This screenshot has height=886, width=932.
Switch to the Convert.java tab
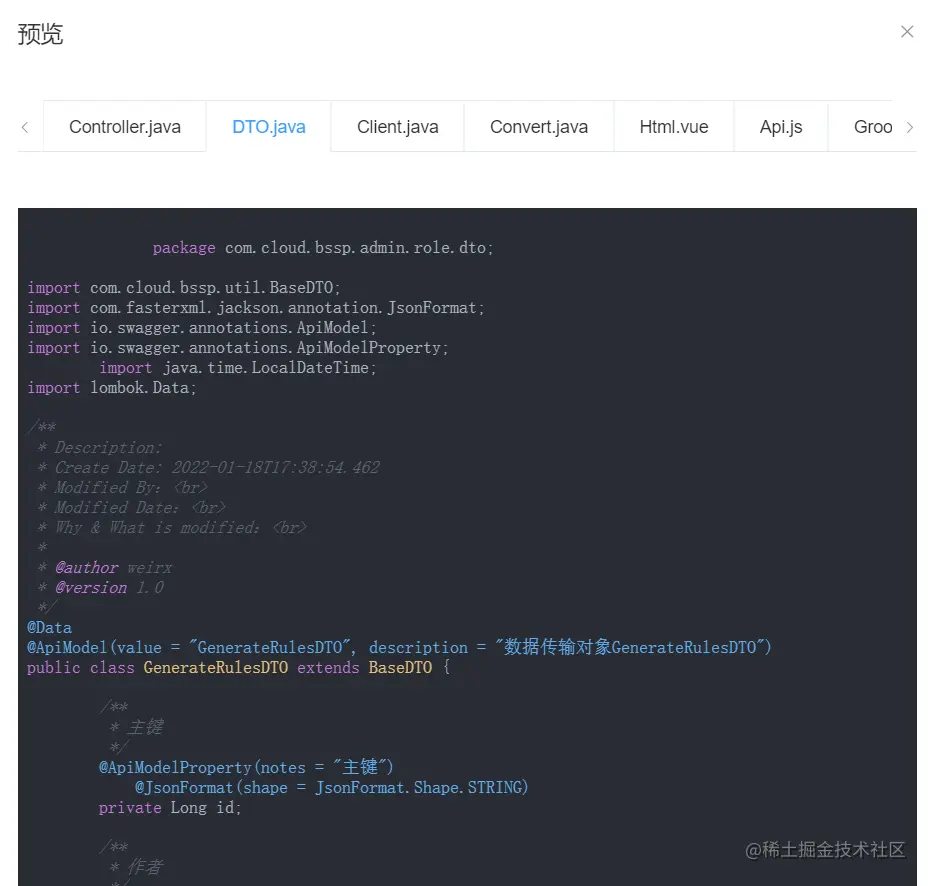click(539, 127)
